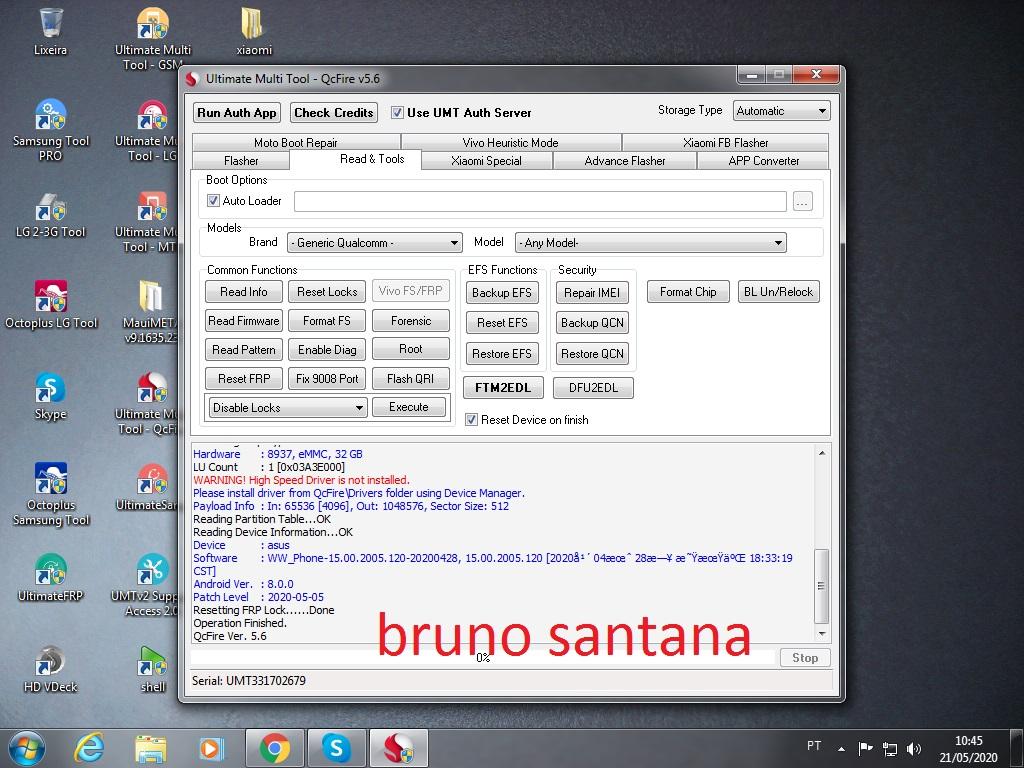Viewport: 1024px width, 768px height.
Task: Open the Skype desktop shortcut
Action: [50, 396]
